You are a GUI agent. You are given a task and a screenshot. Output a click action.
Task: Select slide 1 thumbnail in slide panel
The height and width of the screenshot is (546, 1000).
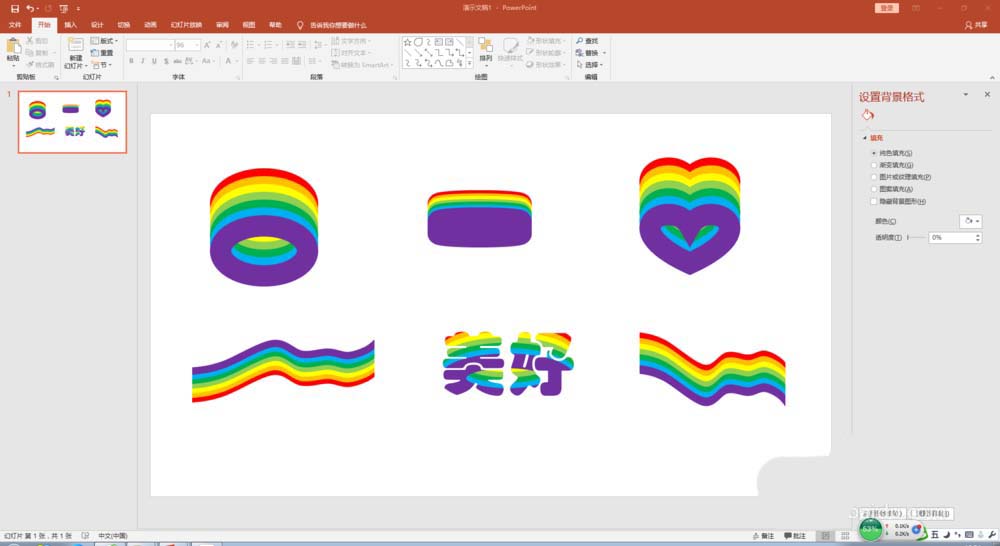pyautogui.click(x=72, y=122)
